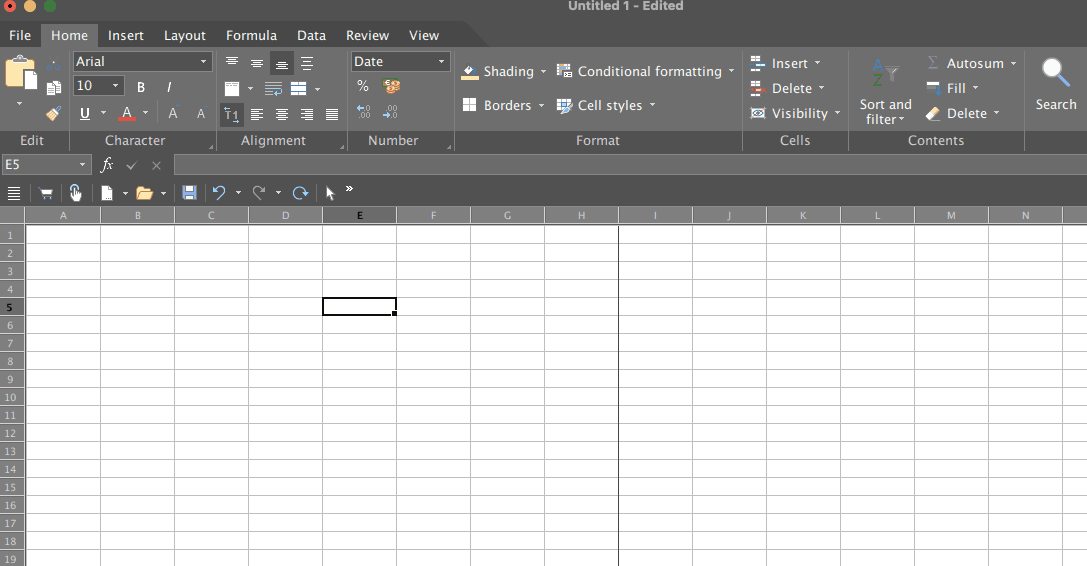Viewport: 1087px width, 566px height.
Task: Click the percent number format icon
Action: click(363, 87)
